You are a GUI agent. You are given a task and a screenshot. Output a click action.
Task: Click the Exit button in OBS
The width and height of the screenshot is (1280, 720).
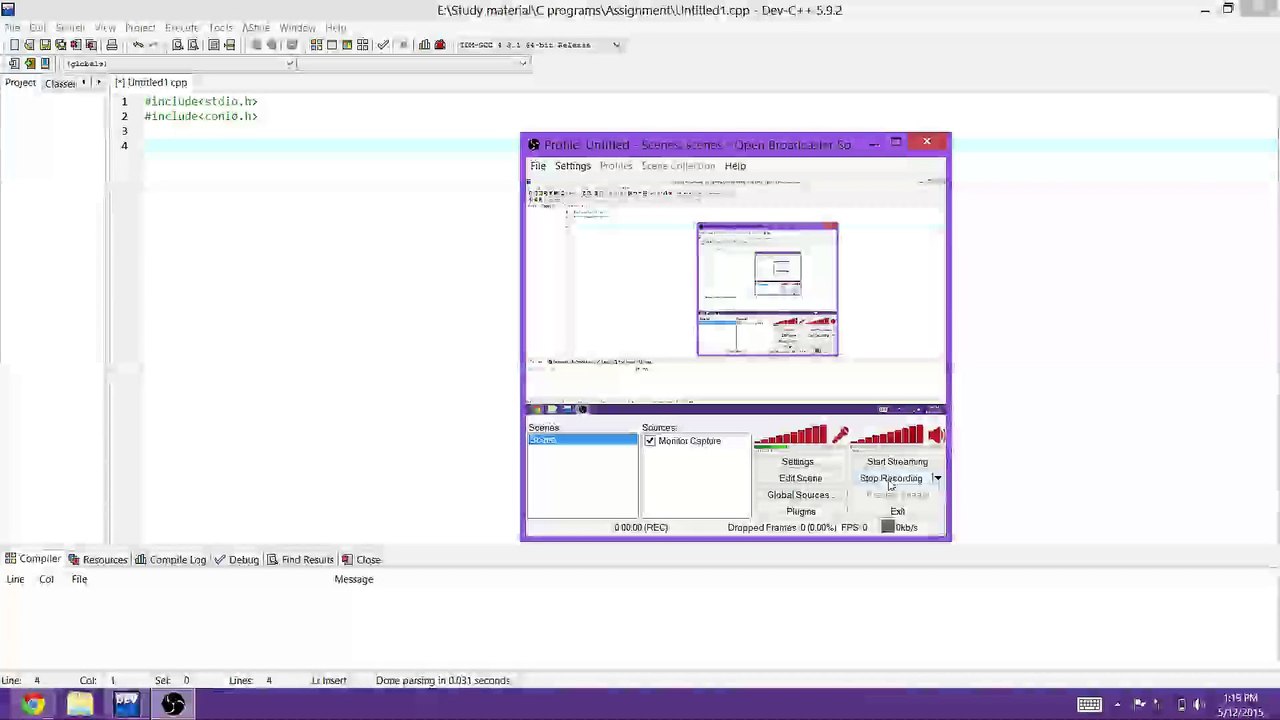(897, 512)
